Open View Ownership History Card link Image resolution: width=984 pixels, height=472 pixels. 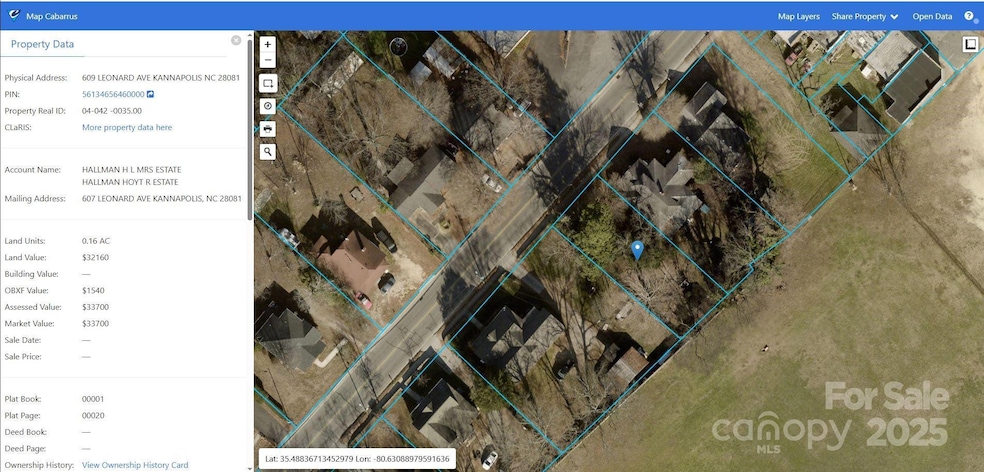pos(135,465)
